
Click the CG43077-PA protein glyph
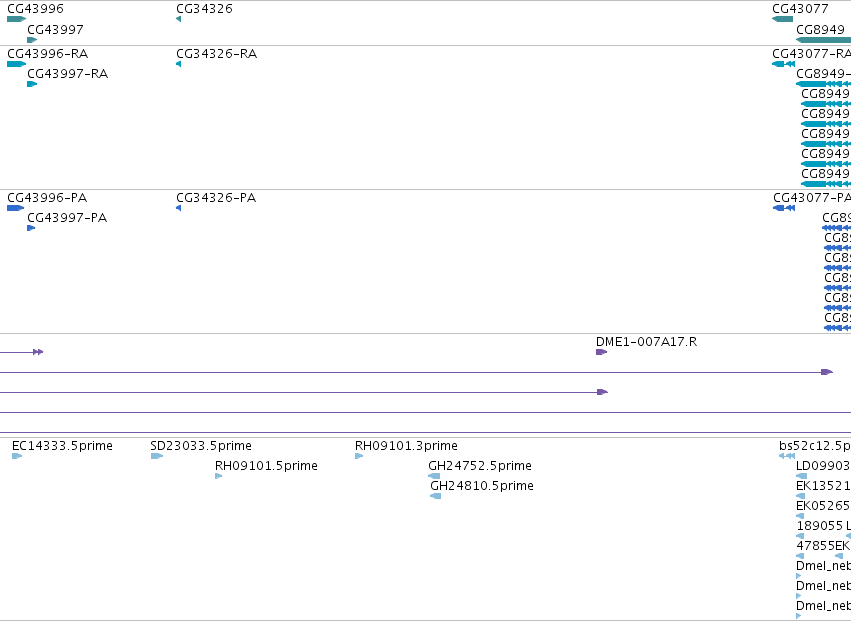pos(784,208)
